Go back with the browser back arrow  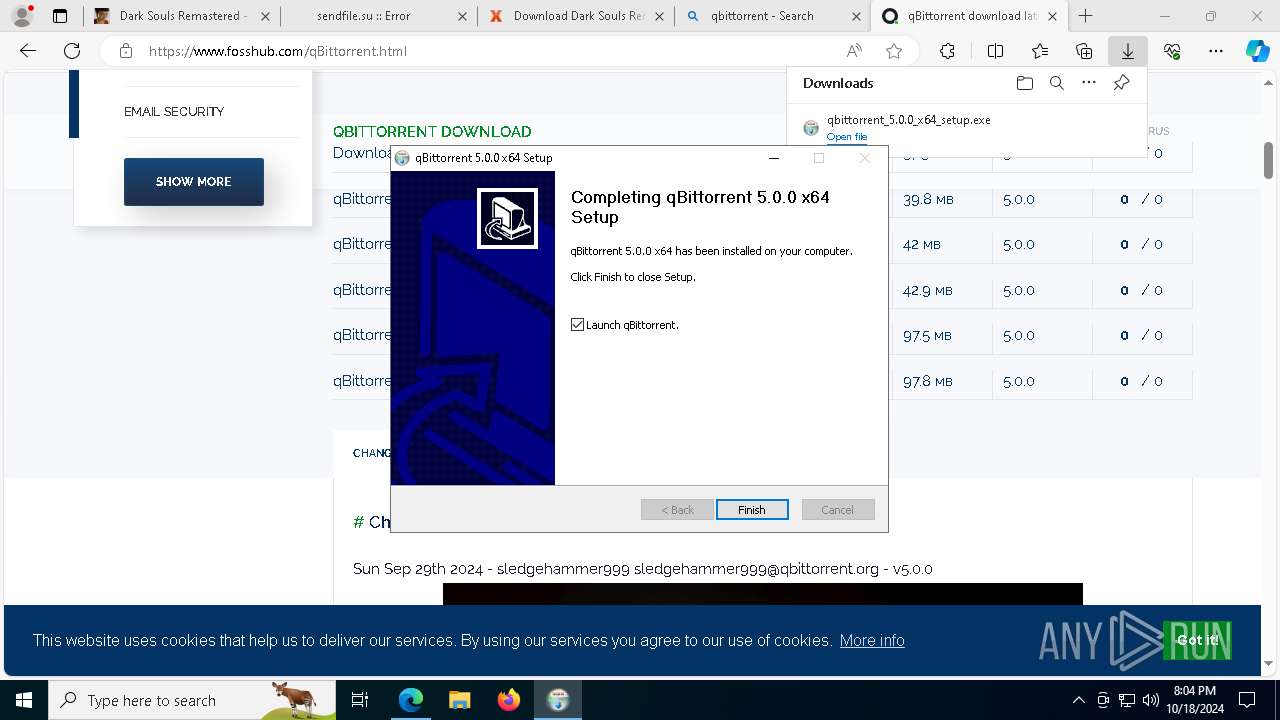point(28,51)
